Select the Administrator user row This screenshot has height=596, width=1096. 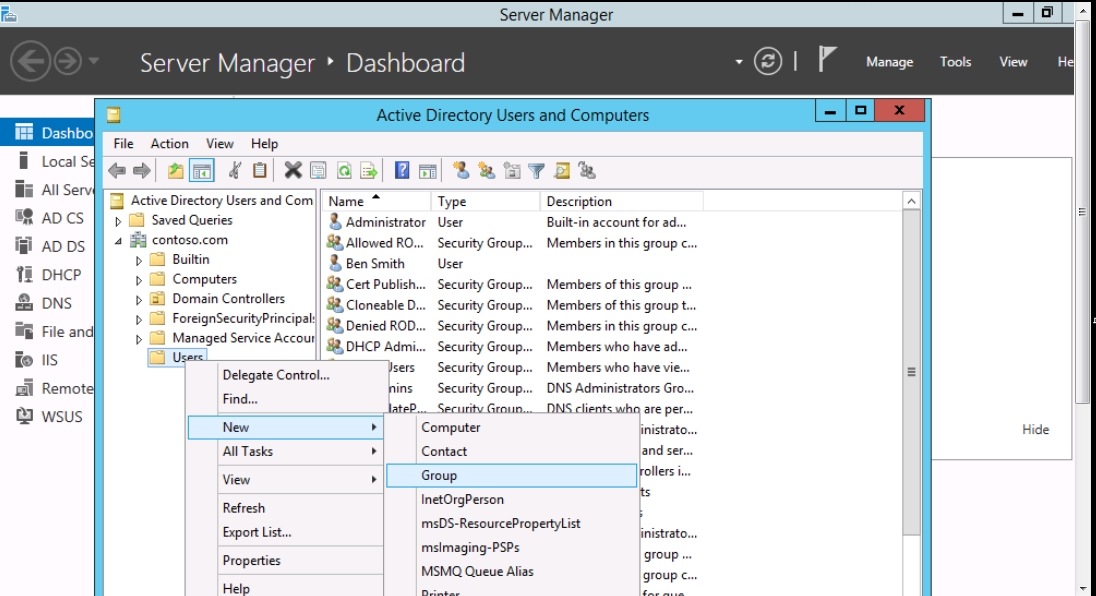(385, 222)
